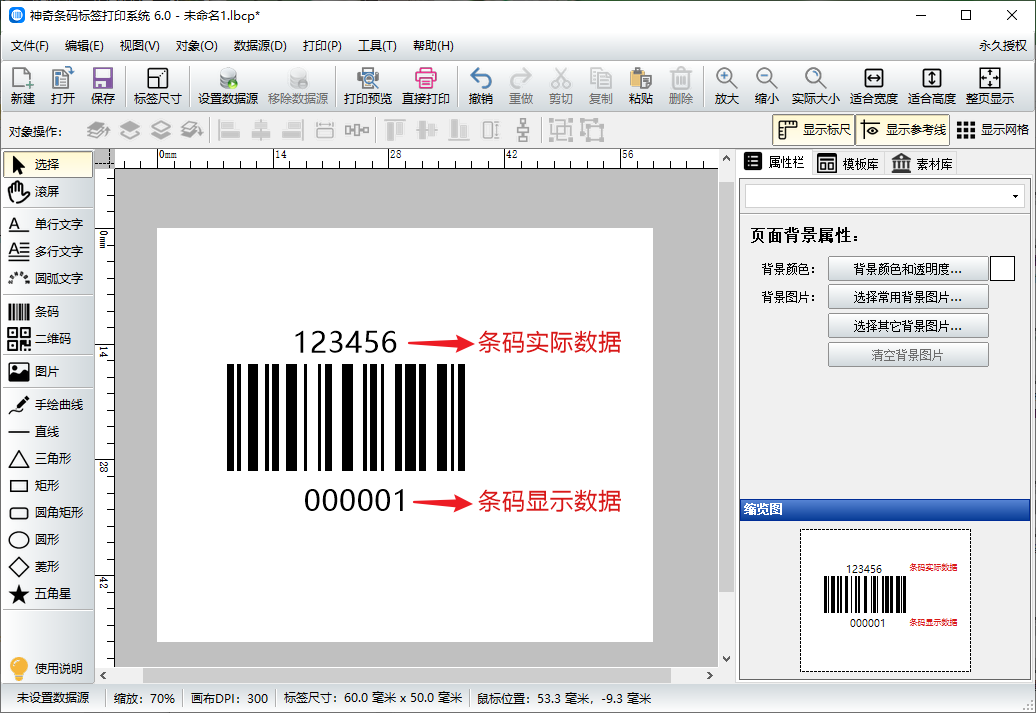Pick the 直线 line tool
This screenshot has width=1036, height=713.
[x=48, y=432]
